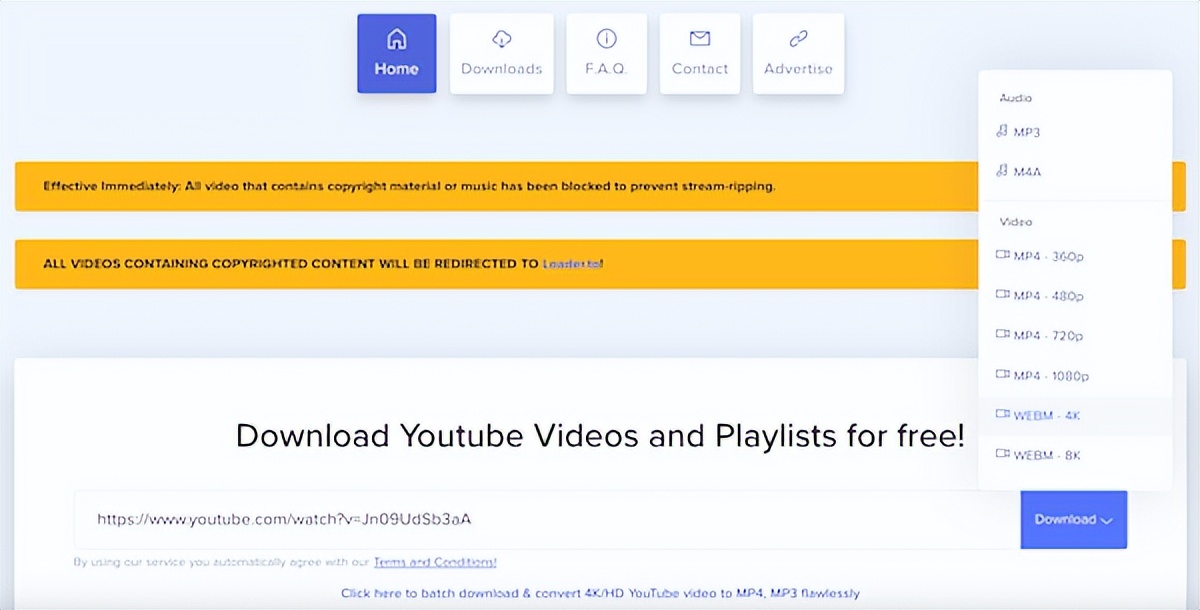Viewport: 1200px width, 610px height.
Task: Choose M4A audio format text
Action: click(1028, 172)
